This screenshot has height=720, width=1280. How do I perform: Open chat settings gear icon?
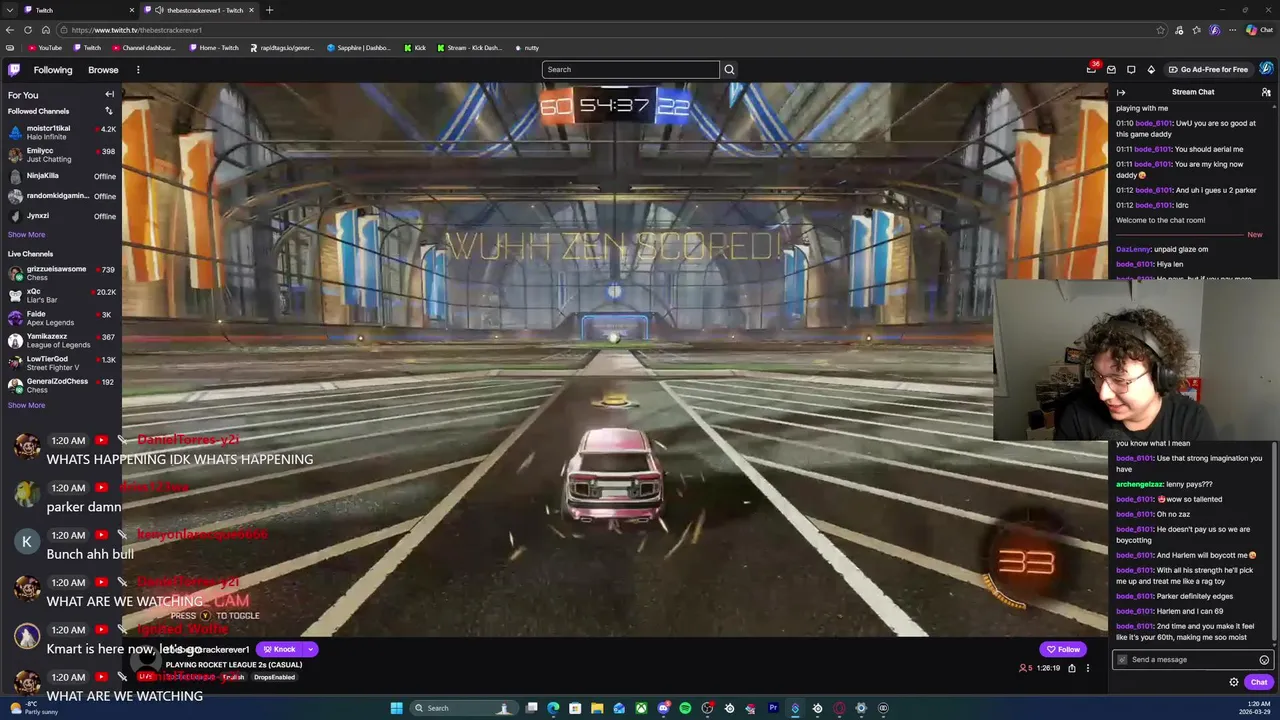coord(1234,682)
